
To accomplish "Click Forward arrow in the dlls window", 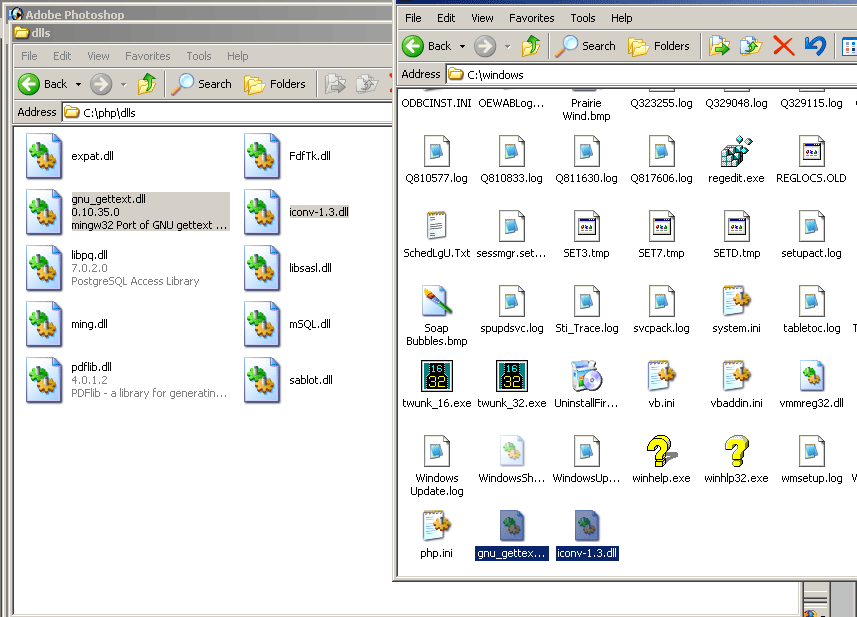I will click(101, 84).
